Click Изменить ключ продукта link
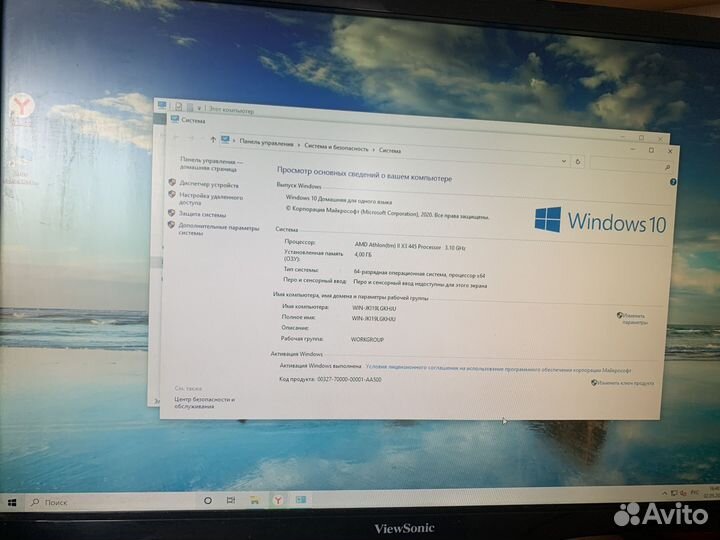This screenshot has width=720, height=540. click(623, 382)
